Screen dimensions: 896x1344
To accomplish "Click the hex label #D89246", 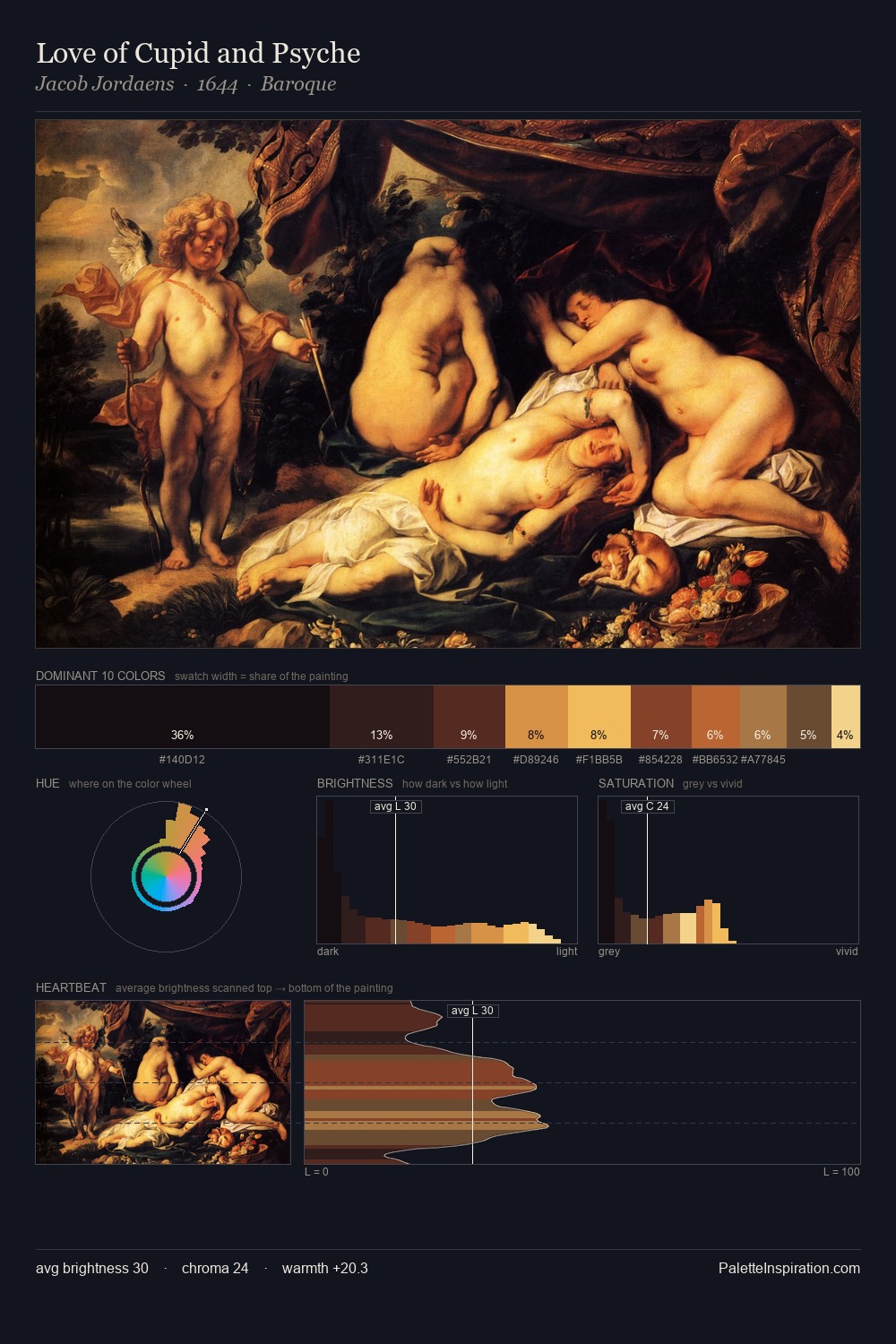I will pyautogui.click(x=536, y=760).
